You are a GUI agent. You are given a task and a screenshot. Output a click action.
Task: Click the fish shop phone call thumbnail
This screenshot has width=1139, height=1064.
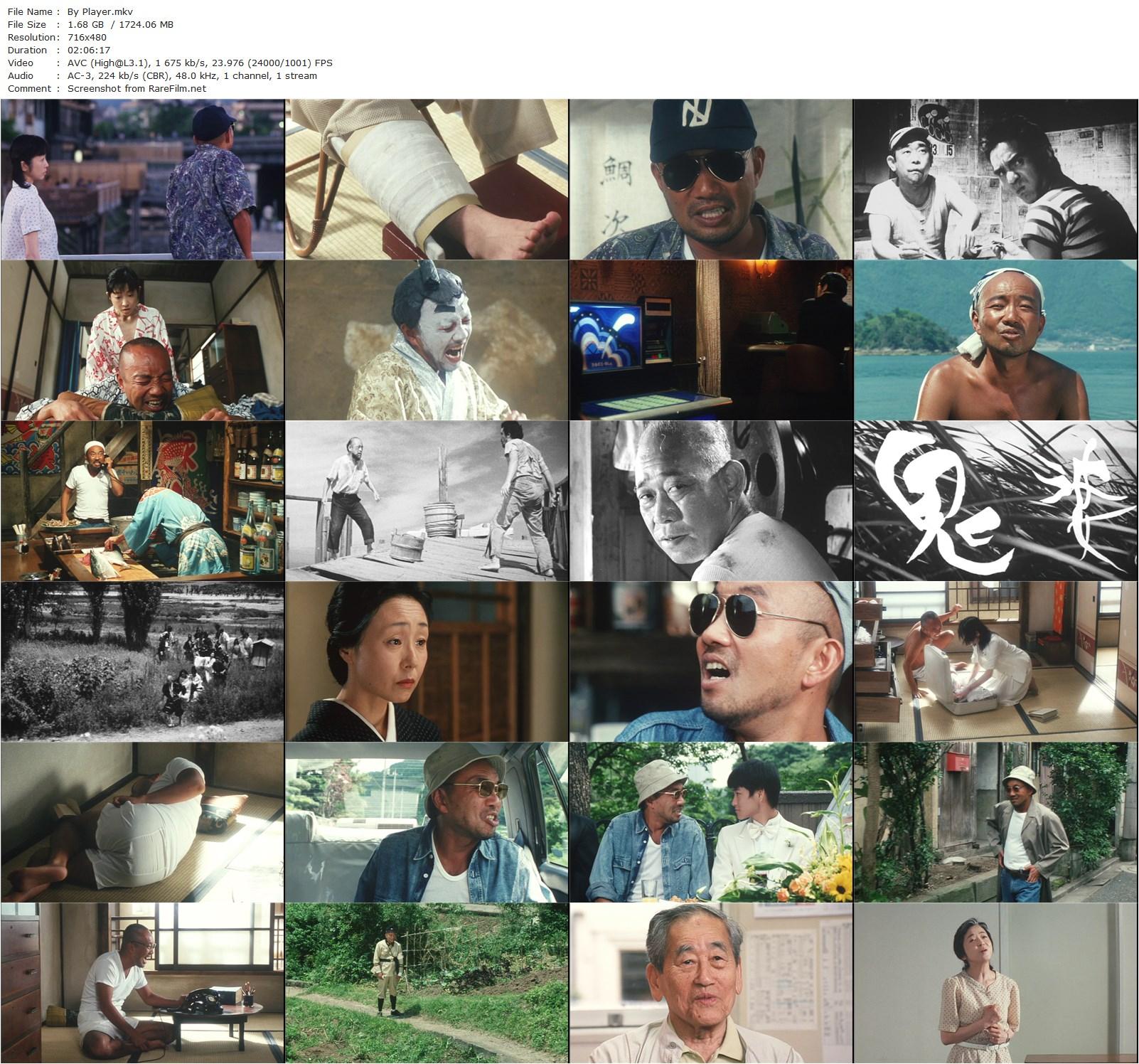tap(142, 501)
